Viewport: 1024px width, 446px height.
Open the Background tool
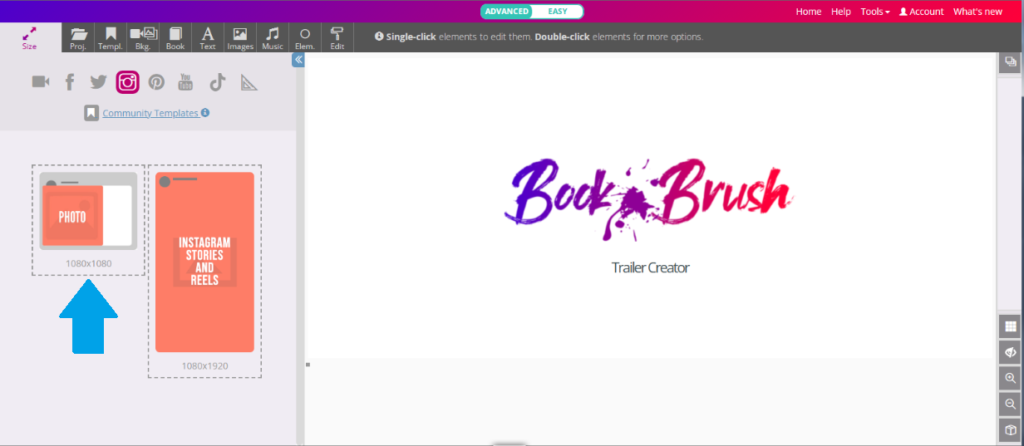(x=142, y=38)
